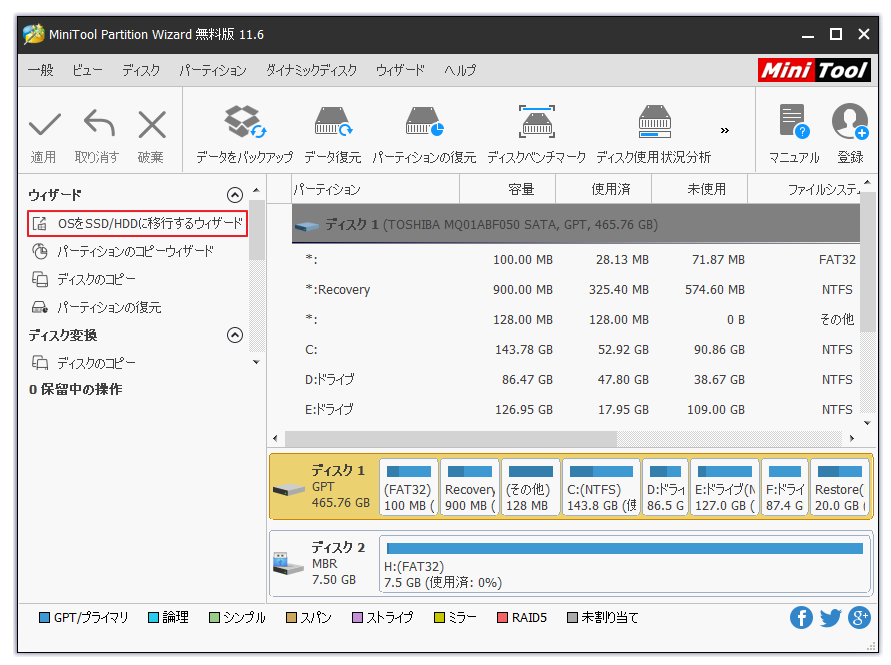891x665 pixels.
Task: Sort by ファイルシステム column header
Action: point(804,189)
